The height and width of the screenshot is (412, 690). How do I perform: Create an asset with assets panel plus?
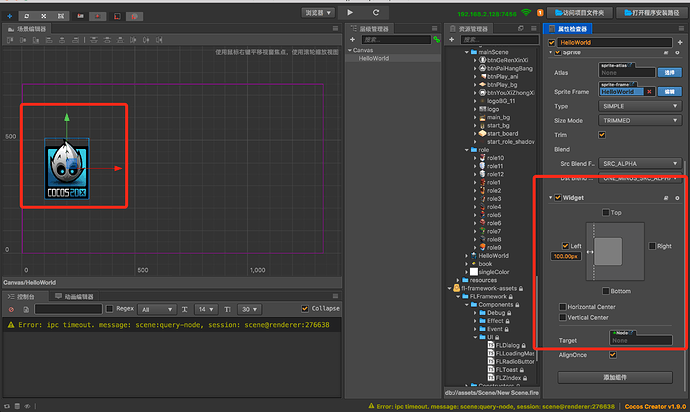451,40
